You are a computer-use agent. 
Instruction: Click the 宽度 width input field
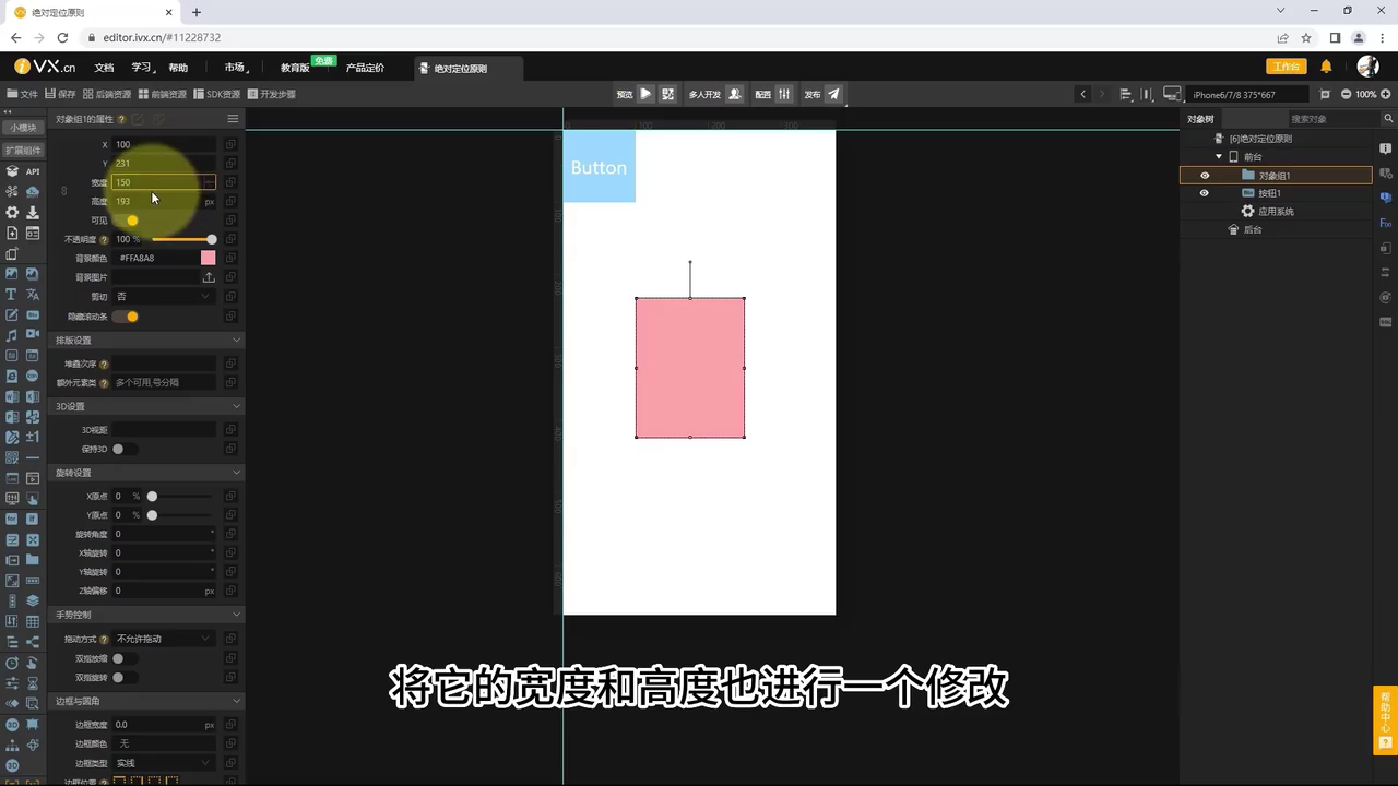(162, 183)
